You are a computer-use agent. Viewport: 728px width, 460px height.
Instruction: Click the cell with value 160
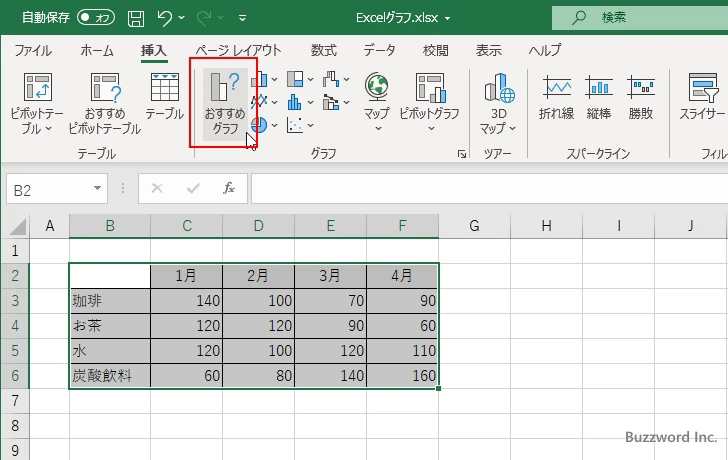coord(402,376)
